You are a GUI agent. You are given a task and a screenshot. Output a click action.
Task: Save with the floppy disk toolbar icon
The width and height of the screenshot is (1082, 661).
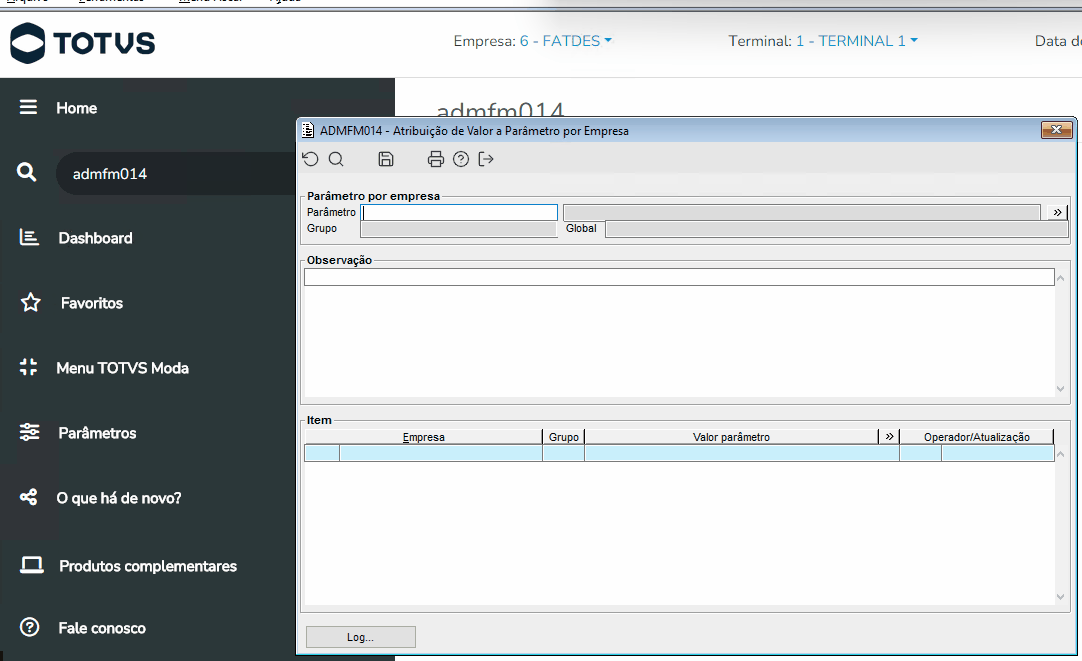tap(386, 159)
